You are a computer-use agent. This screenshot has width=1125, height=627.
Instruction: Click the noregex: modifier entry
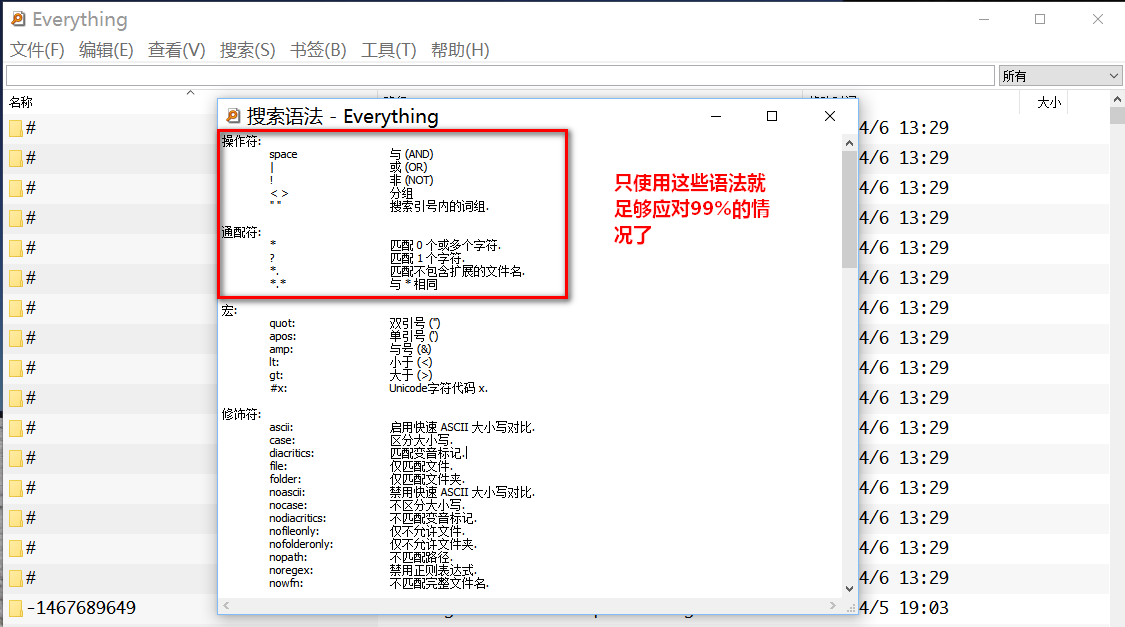[291, 570]
